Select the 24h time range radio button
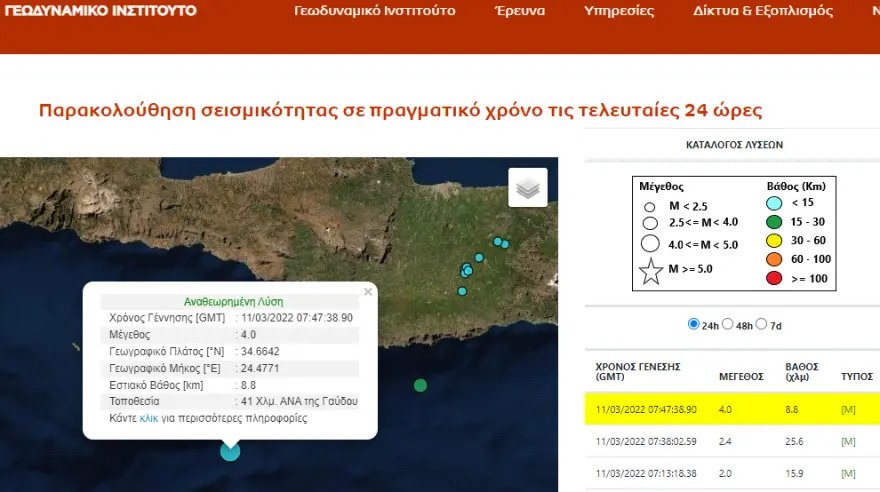 coord(694,324)
